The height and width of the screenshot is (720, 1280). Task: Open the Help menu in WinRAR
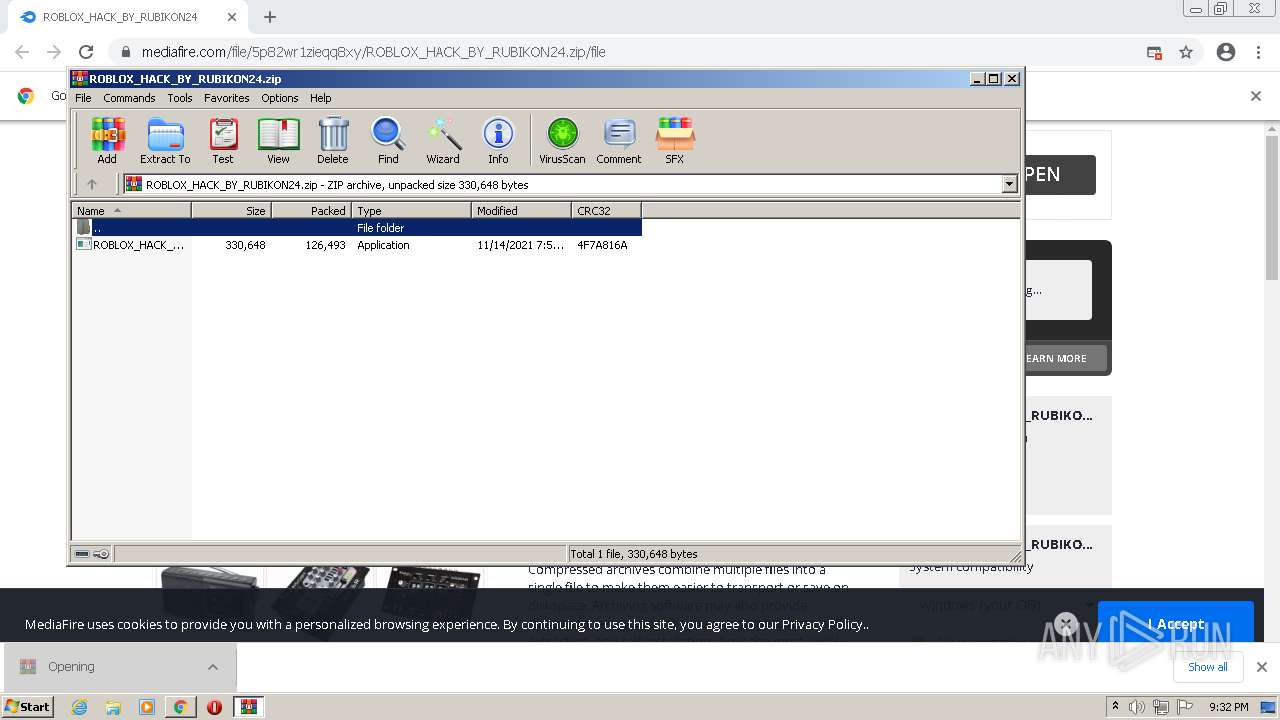pos(320,98)
